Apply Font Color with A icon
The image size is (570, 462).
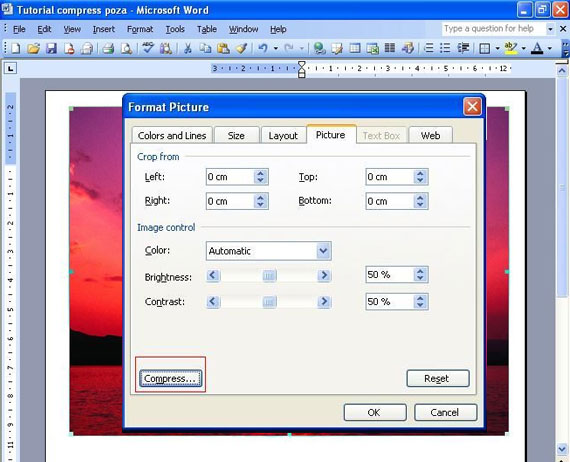537,48
